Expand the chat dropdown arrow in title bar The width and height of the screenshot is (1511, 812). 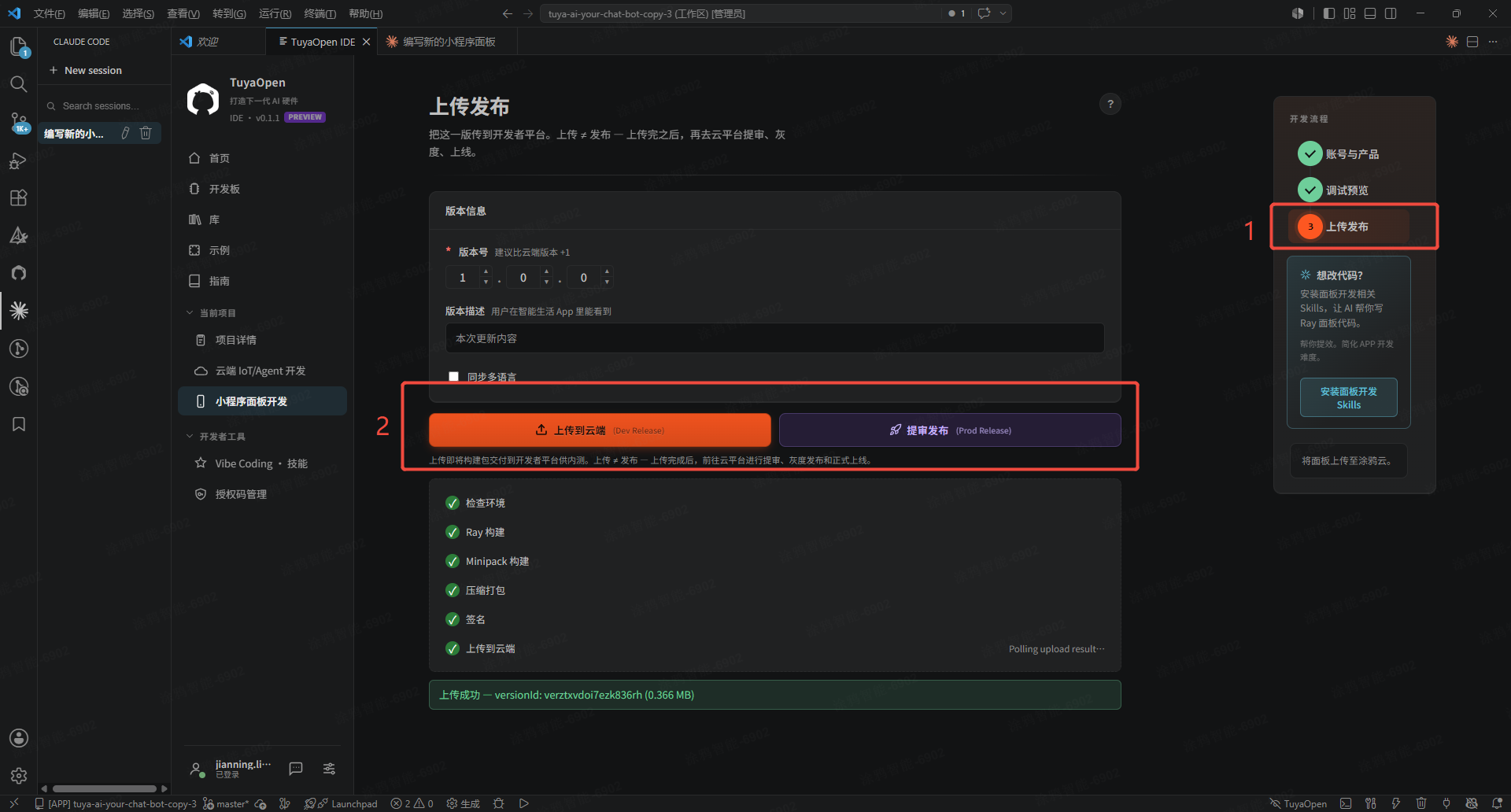[x=1003, y=13]
